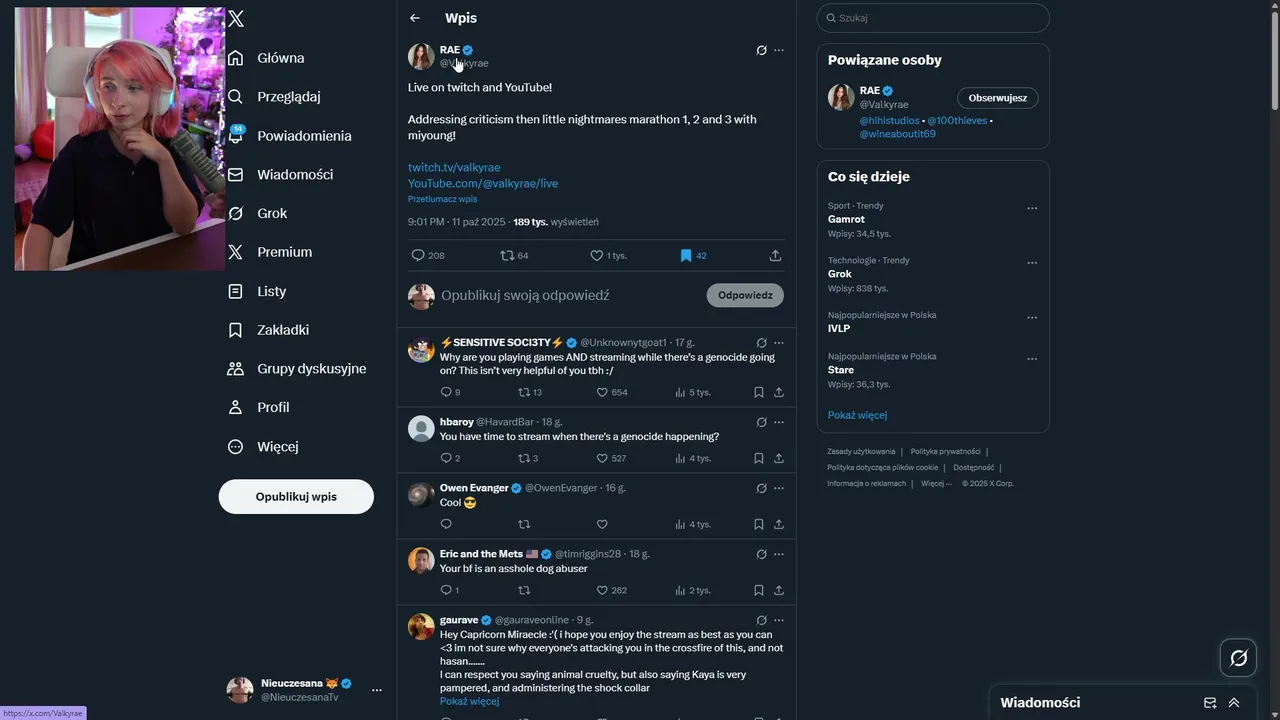
Task: Repost RAE's main post
Action: [507, 256]
